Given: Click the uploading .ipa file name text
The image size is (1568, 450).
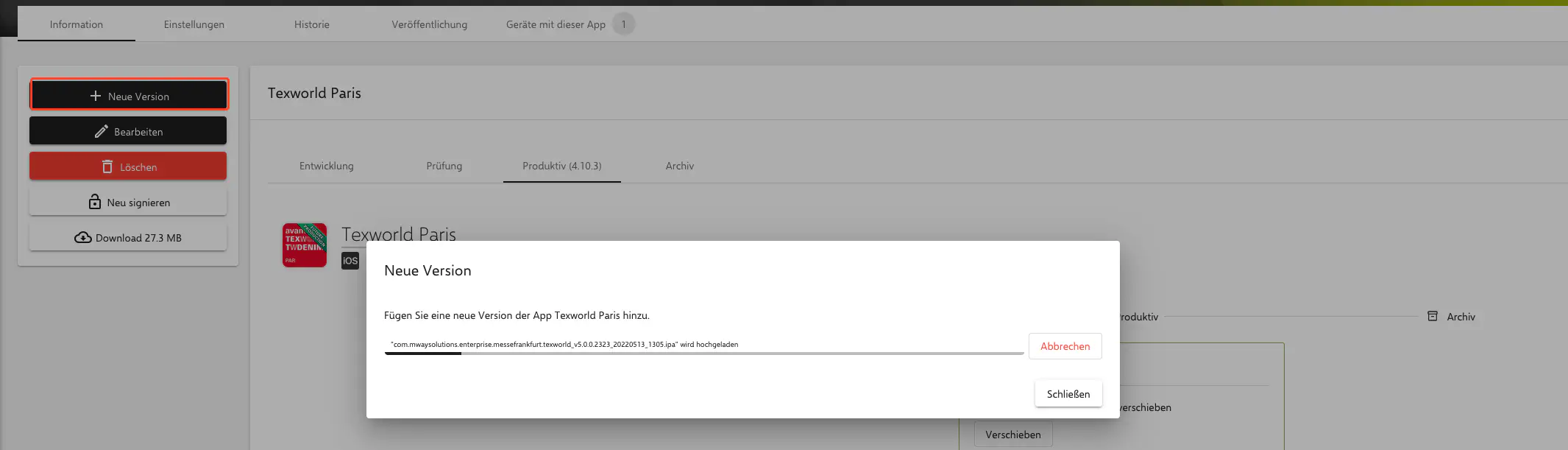Looking at the screenshot, I should (533, 344).
